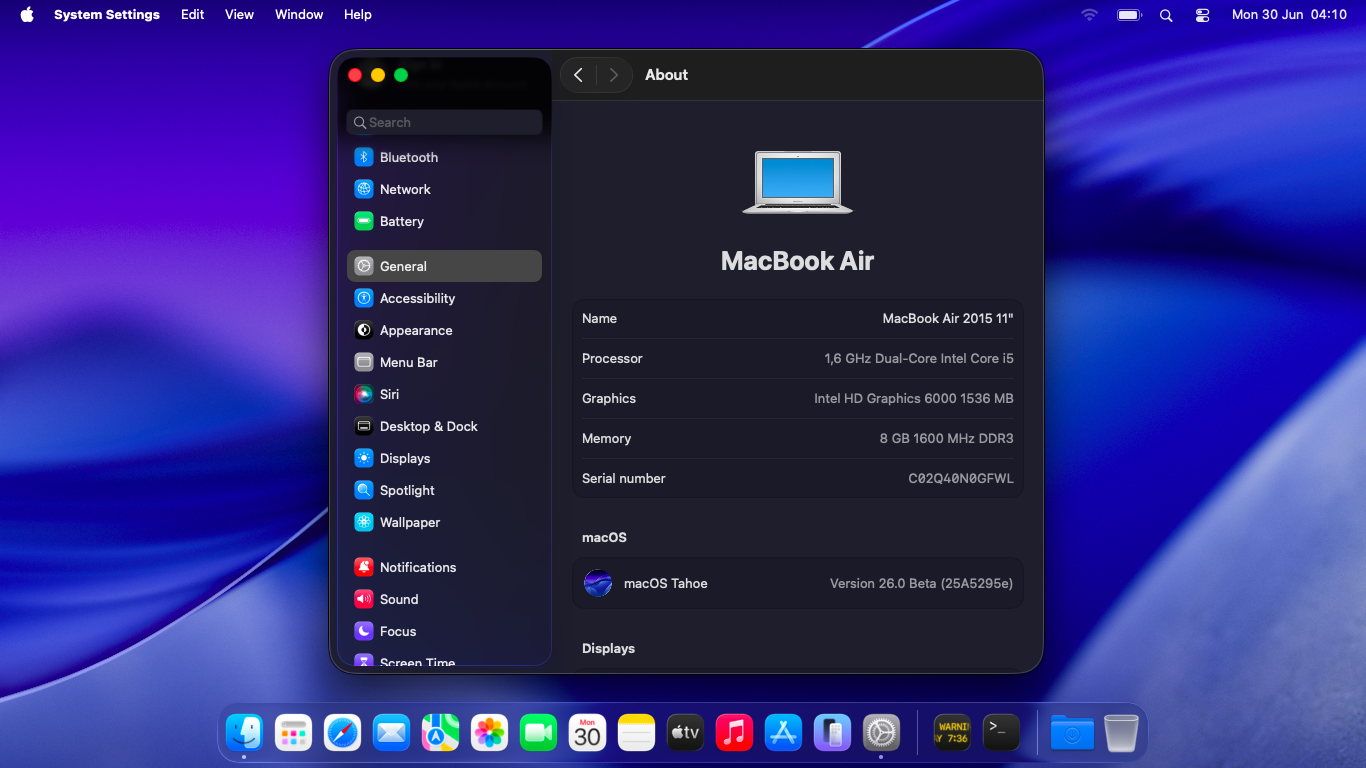
Task: Launch Photos from the Dock
Action: (489, 733)
